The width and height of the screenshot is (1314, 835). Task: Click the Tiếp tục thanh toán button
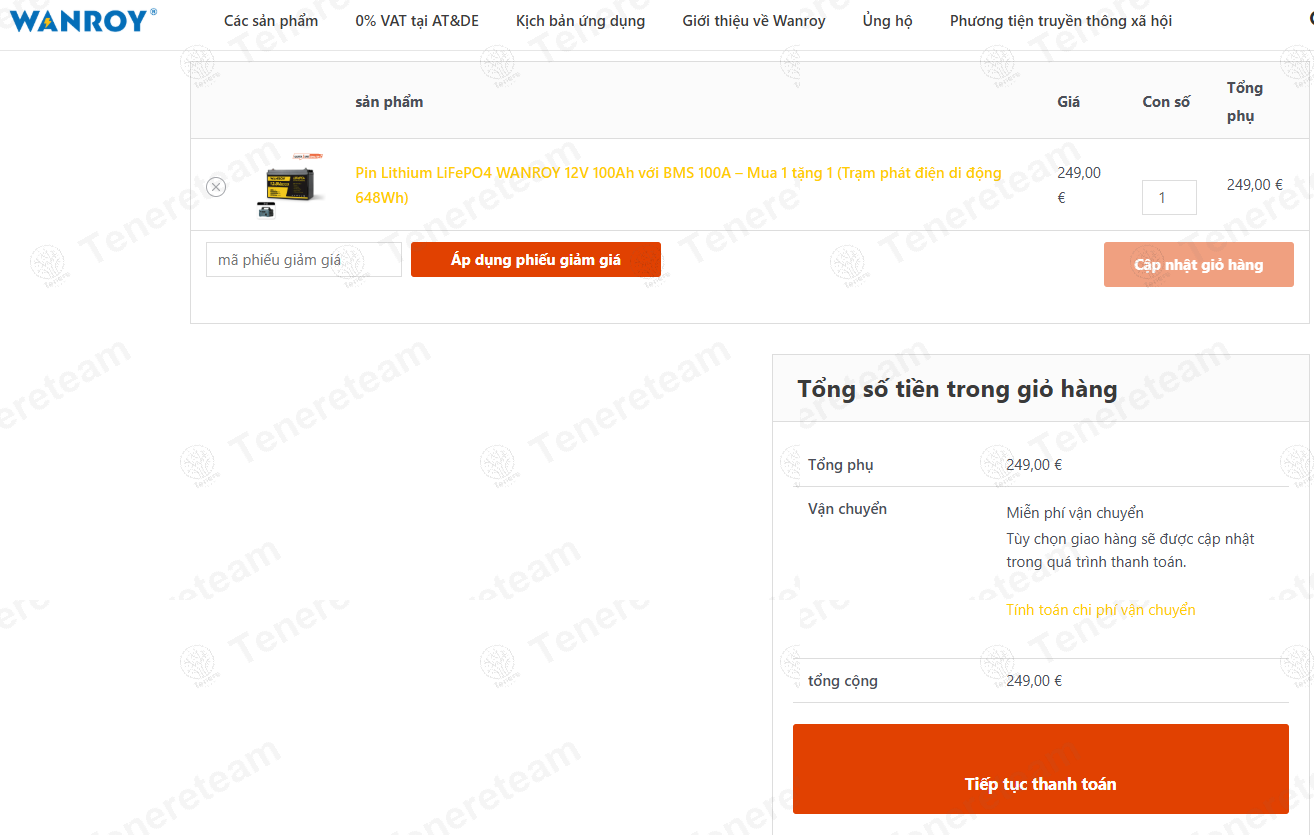[x=1041, y=769]
